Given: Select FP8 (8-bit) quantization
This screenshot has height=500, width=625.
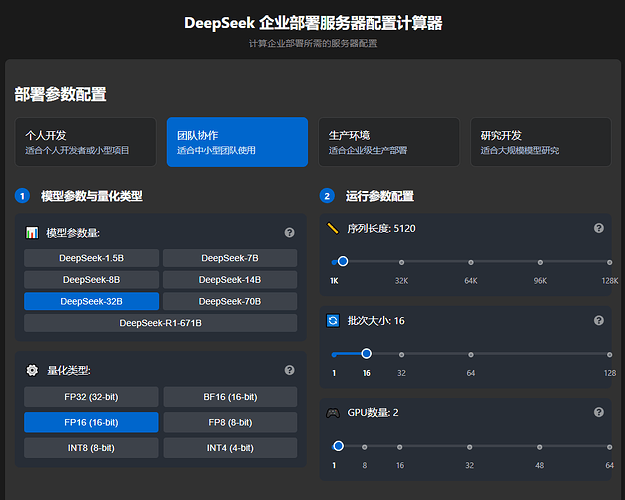Looking at the screenshot, I should click(x=230, y=422).
